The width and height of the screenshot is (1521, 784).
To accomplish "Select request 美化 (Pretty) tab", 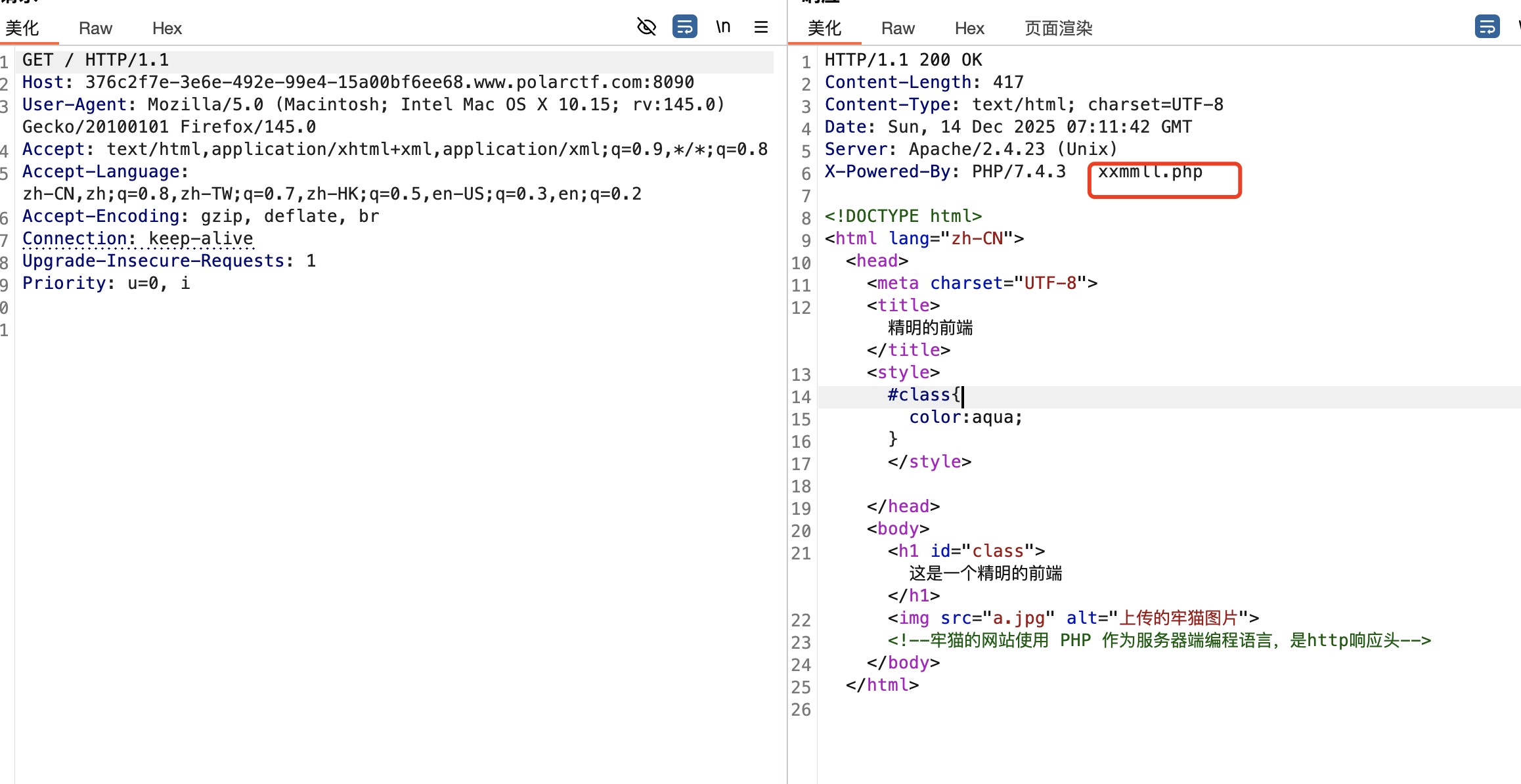I will coord(22,28).
